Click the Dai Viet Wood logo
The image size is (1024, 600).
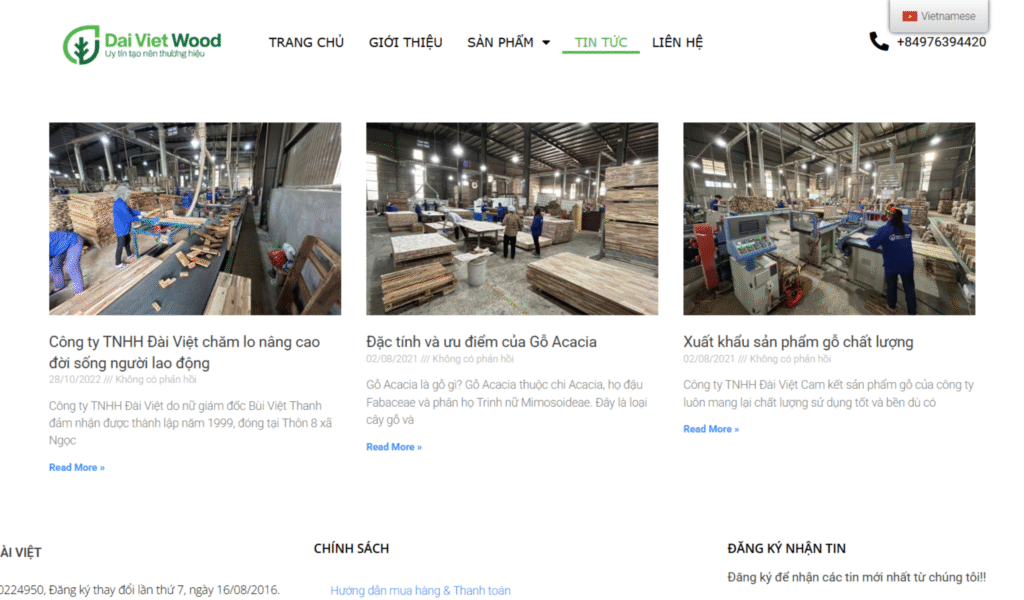click(141, 45)
